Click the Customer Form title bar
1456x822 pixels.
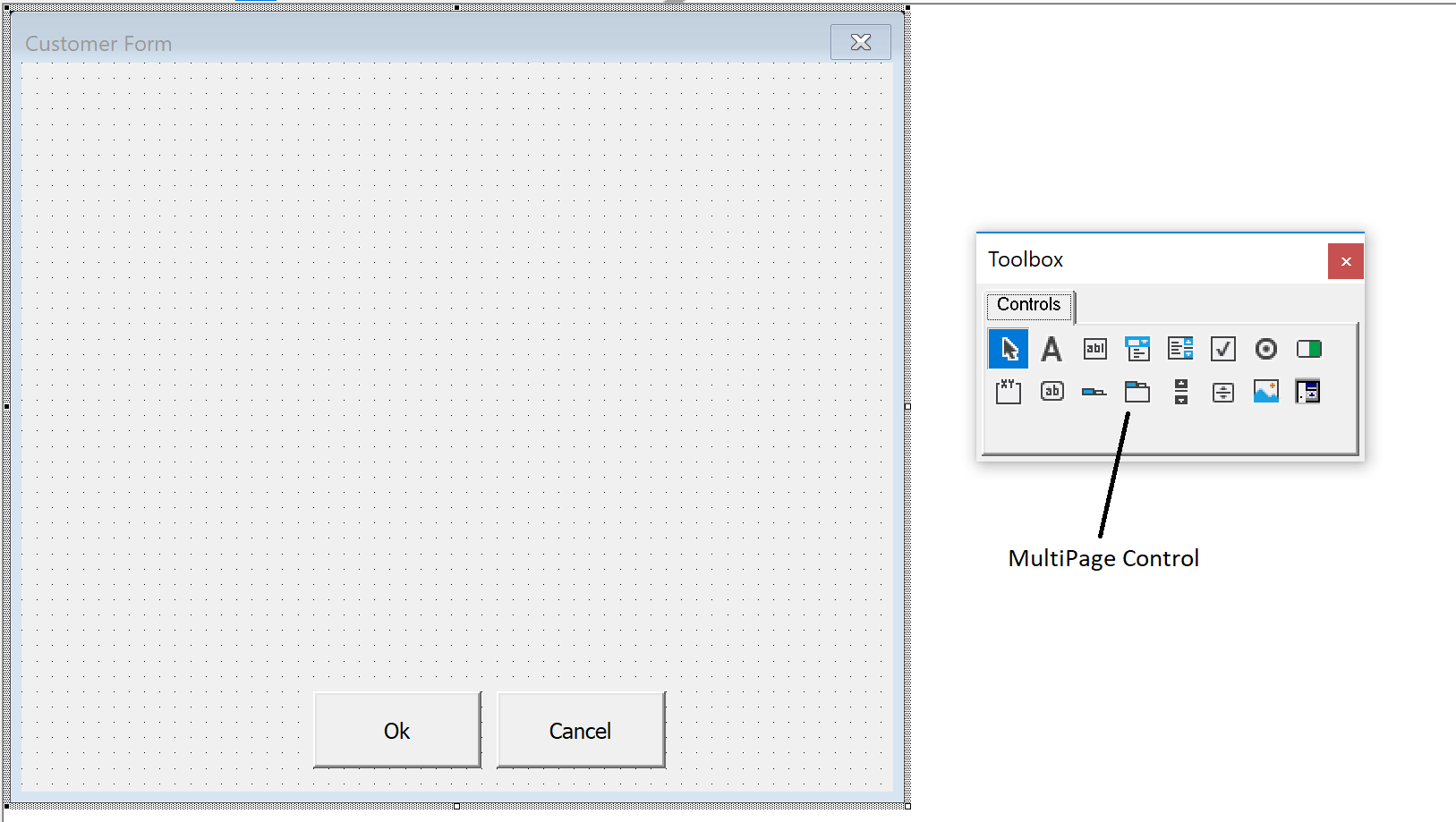tap(358, 42)
